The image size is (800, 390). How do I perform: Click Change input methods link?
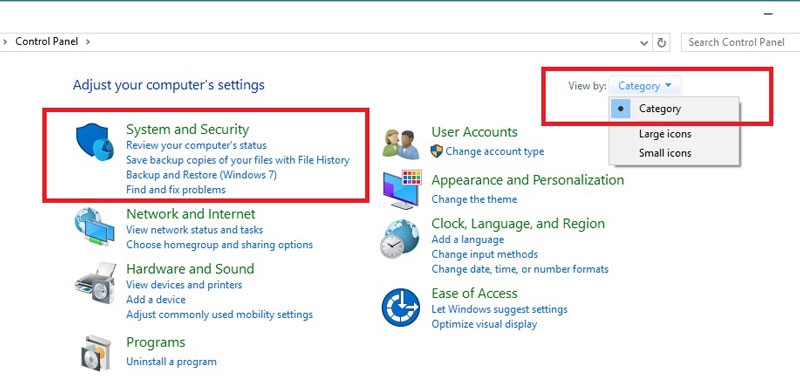point(485,254)
